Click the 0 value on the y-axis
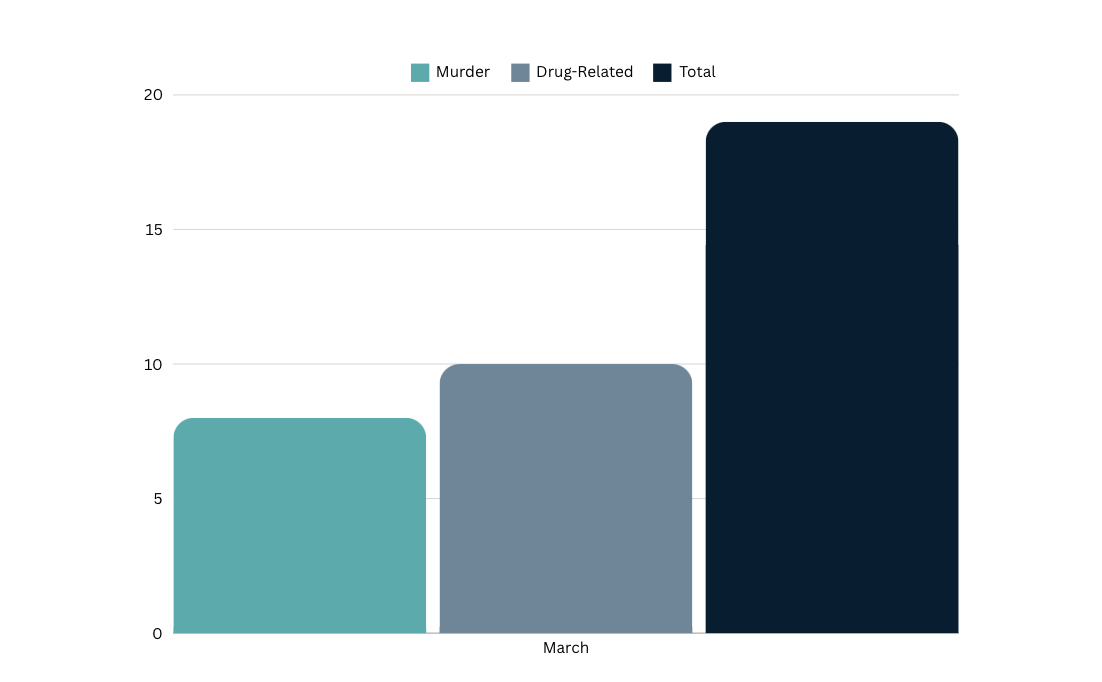The height and width of the screenshot is (682, 1102). 157,634
